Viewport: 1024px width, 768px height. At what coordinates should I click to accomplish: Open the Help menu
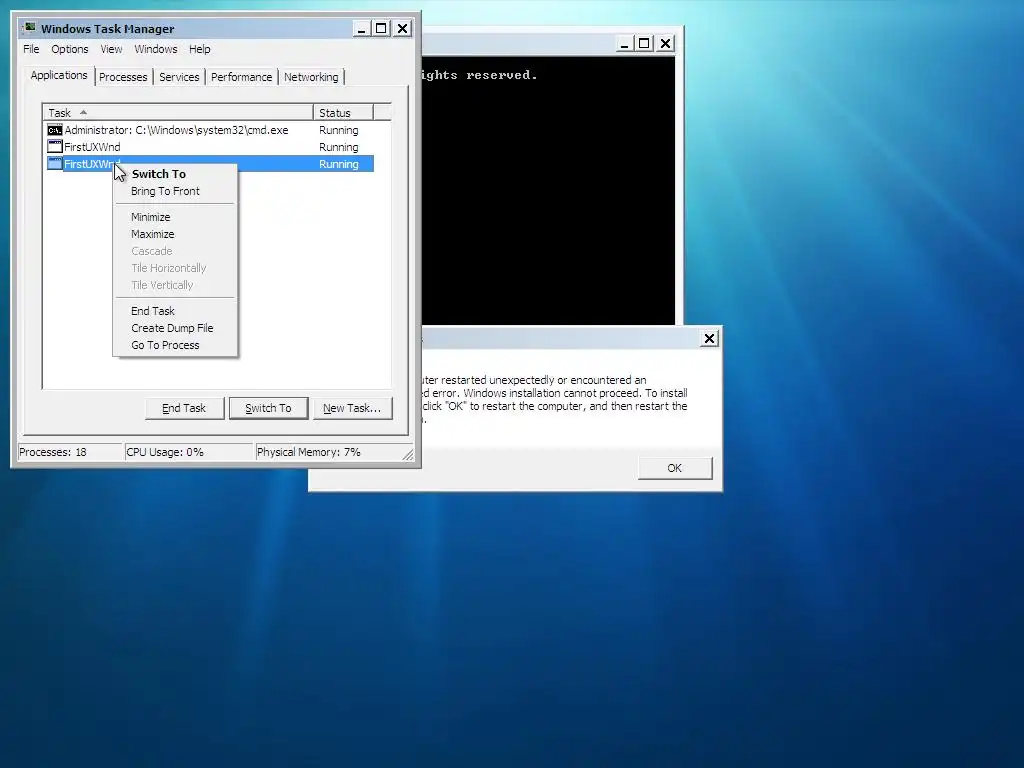[200, 49]
